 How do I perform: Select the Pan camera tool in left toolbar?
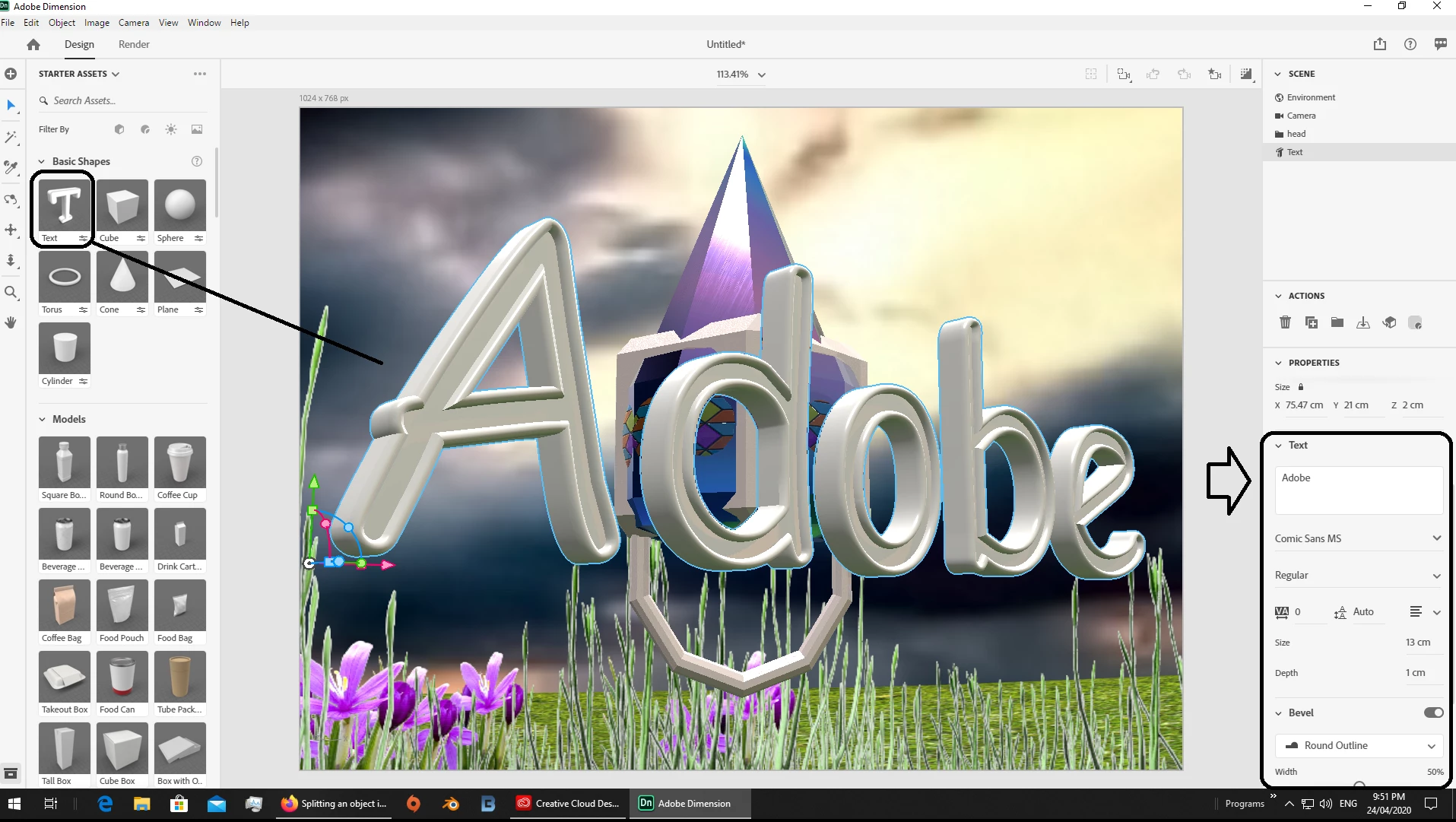click(x=11, y=230)
